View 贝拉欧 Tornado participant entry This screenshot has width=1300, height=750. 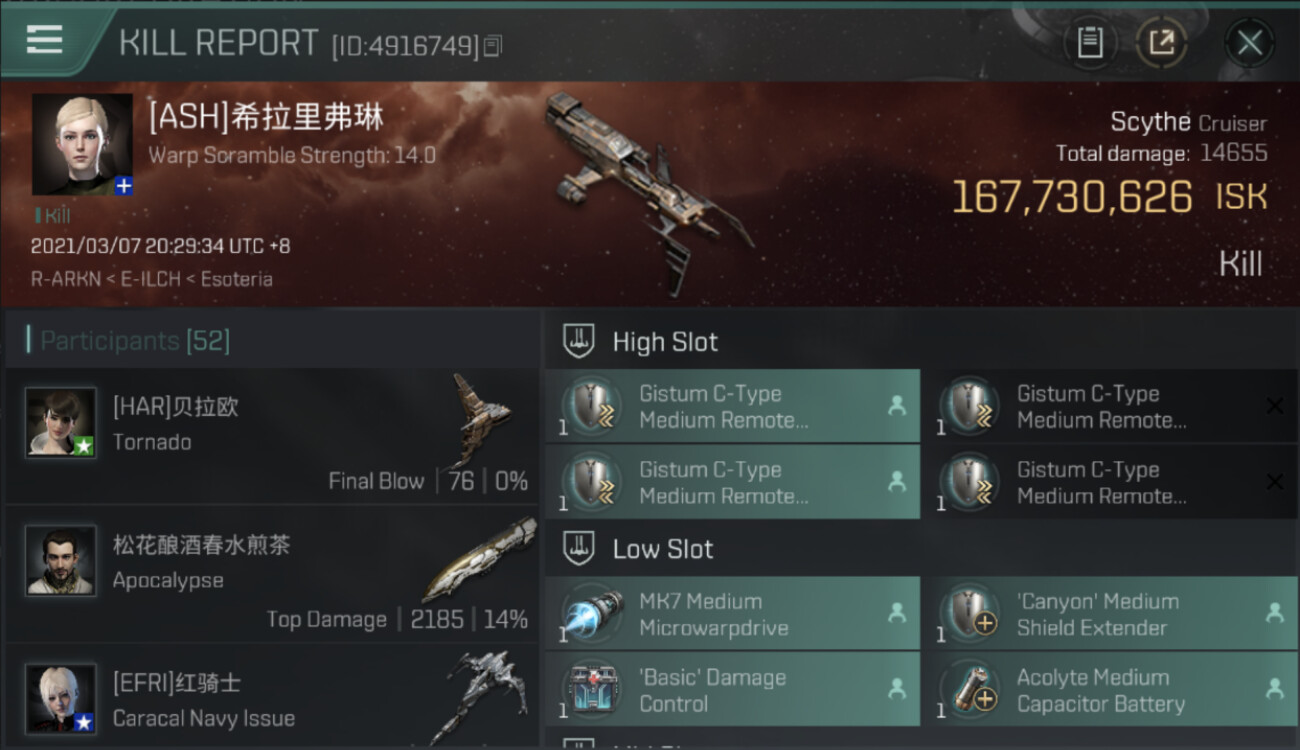tap(272, 435)
